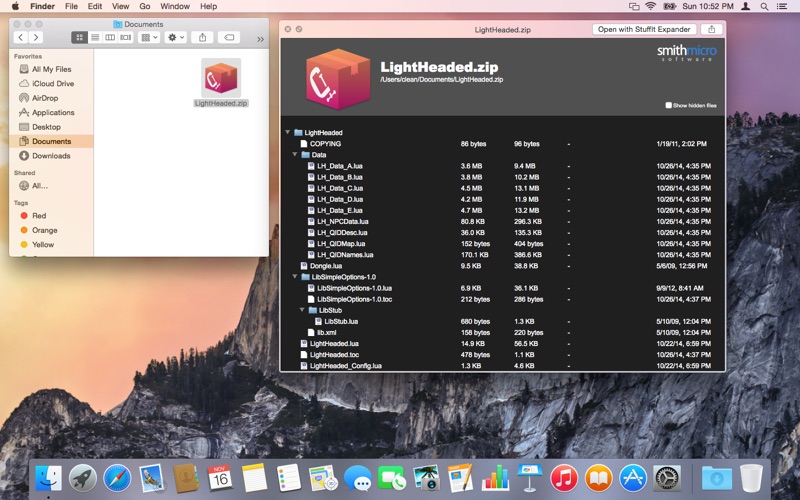The image size is (800, 500).
Task: Open iCloud Drive in sidebar
Action: (x=51, y=83)
